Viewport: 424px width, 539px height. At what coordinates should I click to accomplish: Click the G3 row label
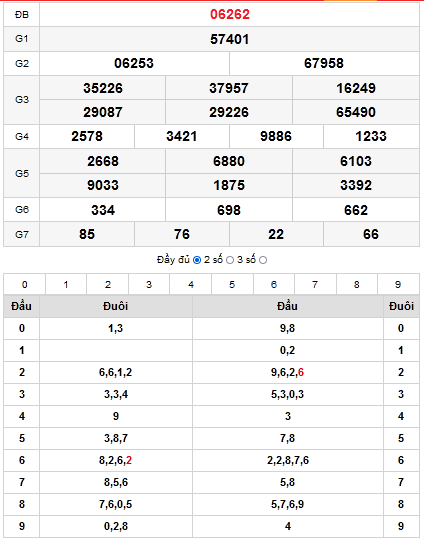point(22,100)
